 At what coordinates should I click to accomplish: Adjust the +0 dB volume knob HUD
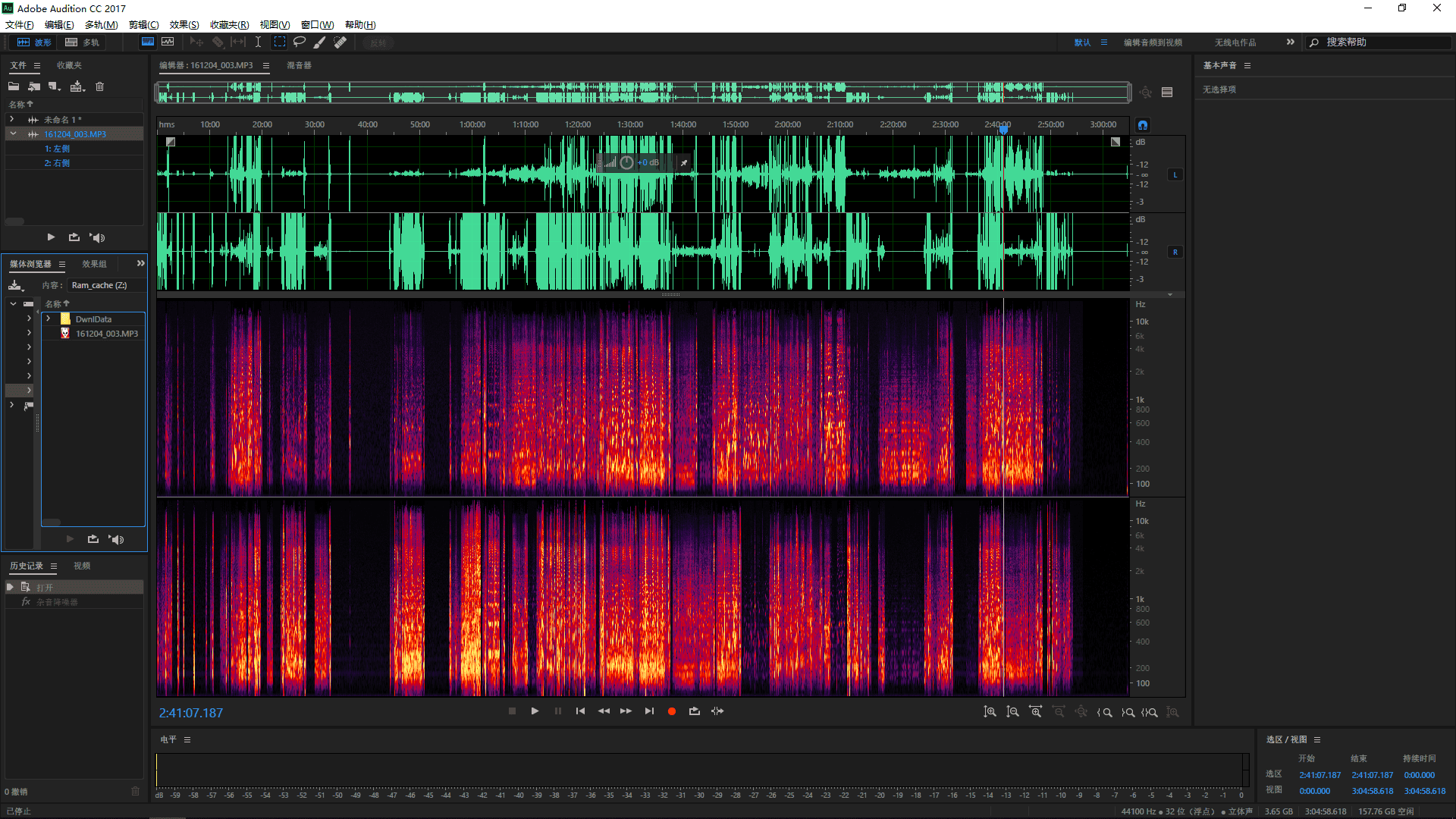tap(626, 163)
